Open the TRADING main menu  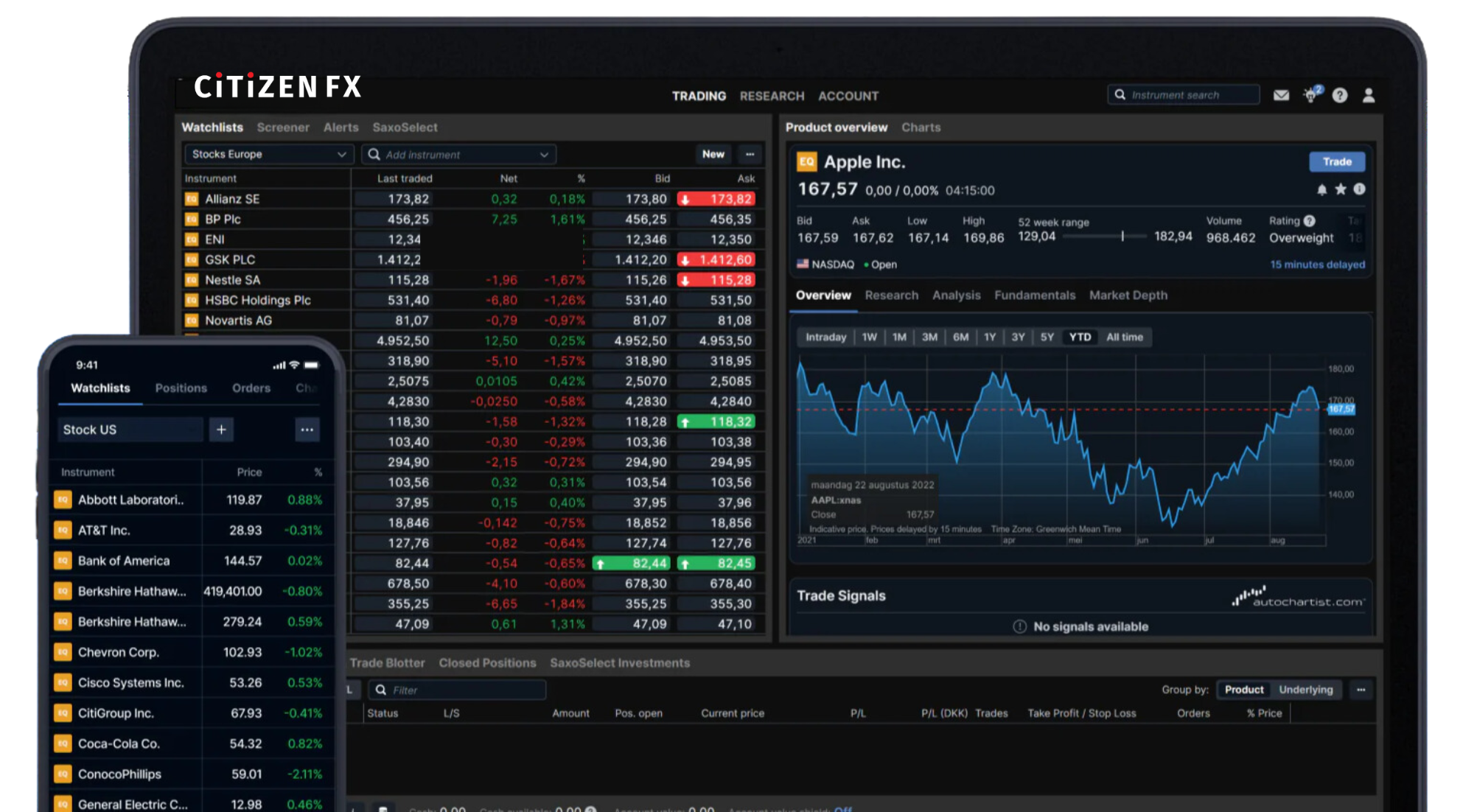[699, 97]
